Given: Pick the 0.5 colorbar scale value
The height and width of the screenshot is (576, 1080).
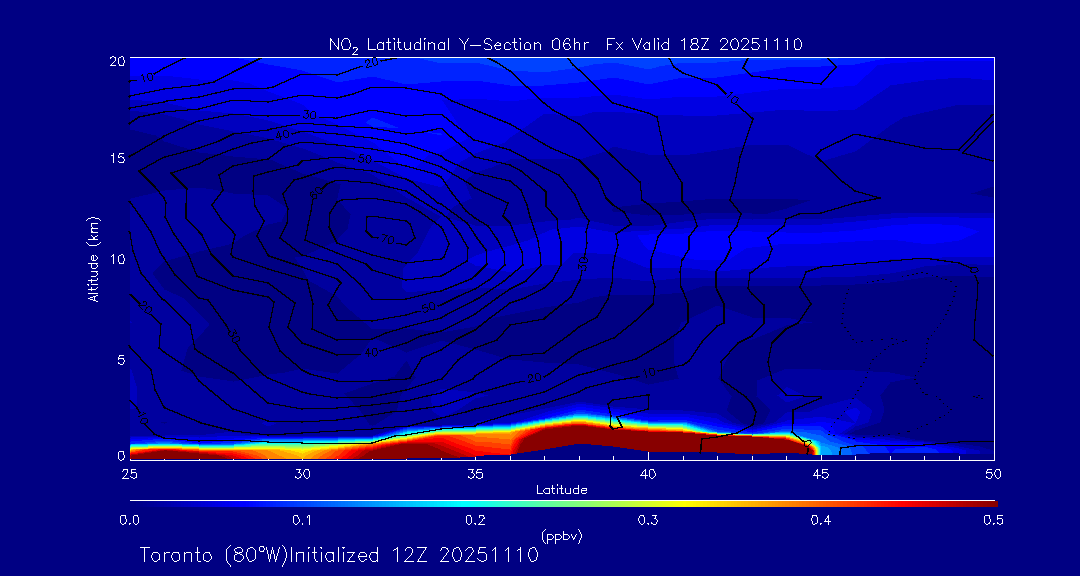Looking at the screenshot, I should (x=994, y=521).
